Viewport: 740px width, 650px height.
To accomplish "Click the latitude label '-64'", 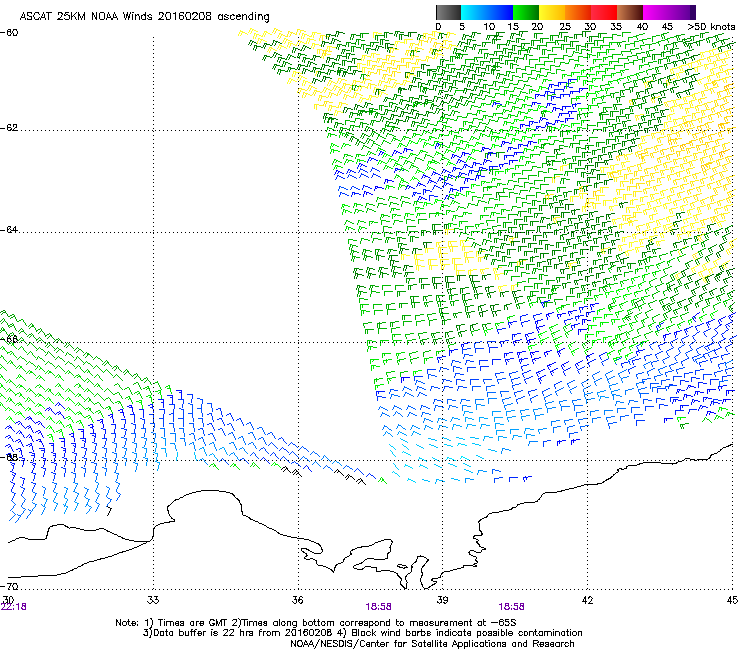I will (9, 229).
